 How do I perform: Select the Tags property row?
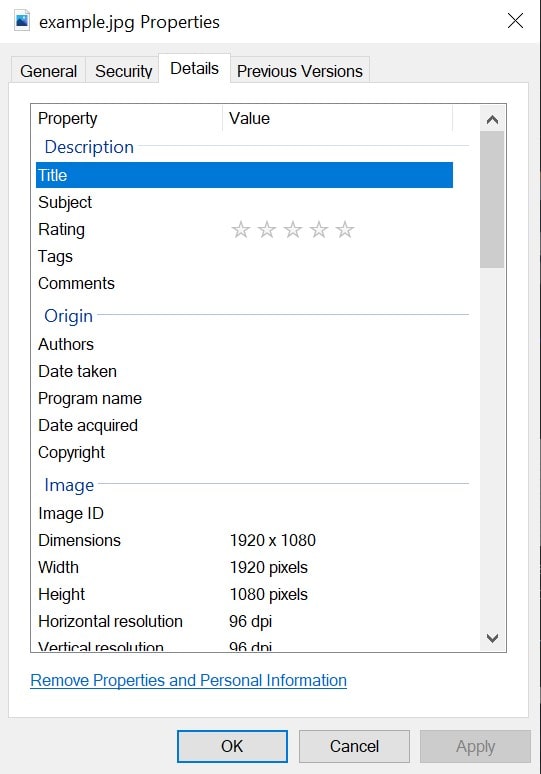coord(244,257)
